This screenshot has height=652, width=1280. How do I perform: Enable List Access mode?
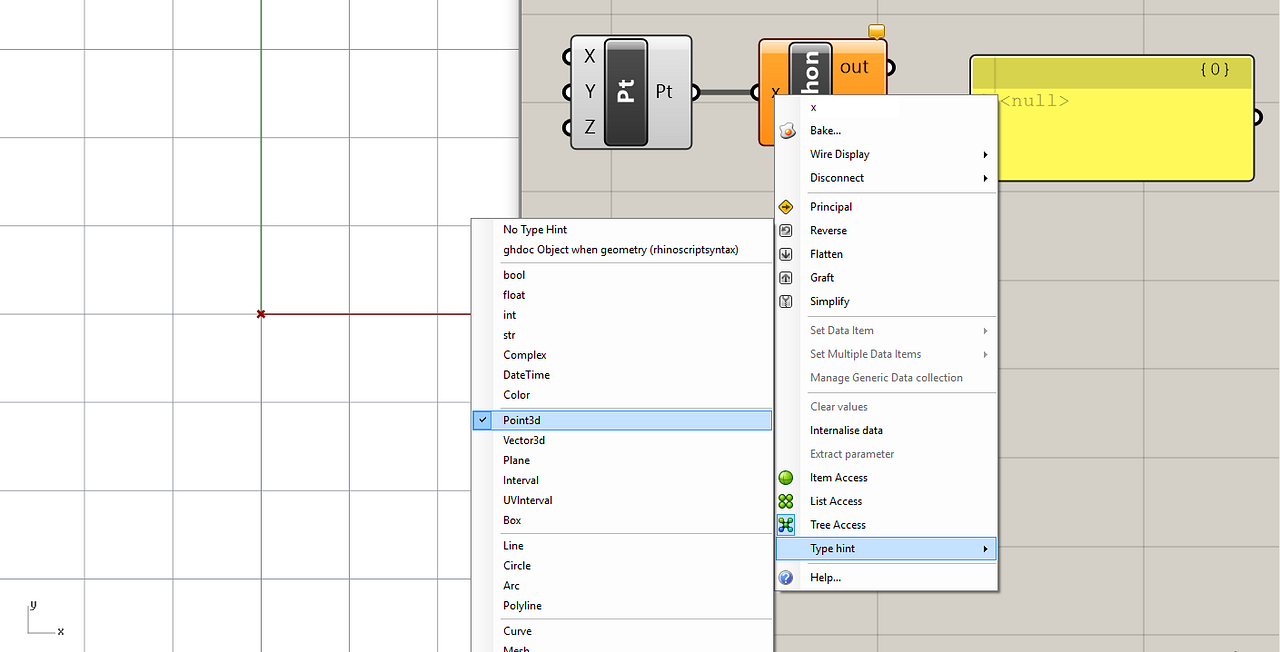click(x=836, y=501)
